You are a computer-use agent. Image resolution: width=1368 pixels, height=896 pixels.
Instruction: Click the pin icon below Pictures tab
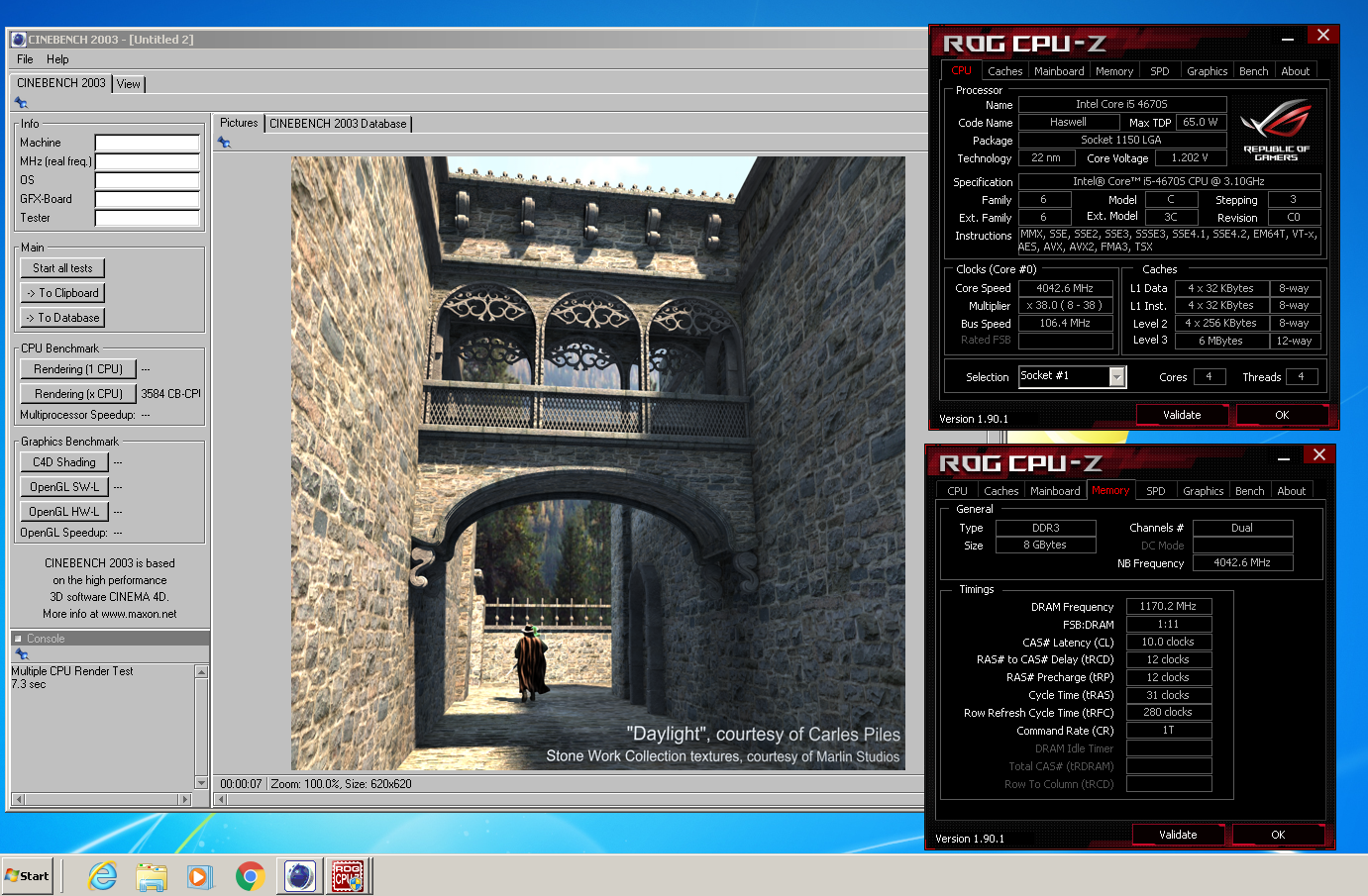(x=224, y=143)
